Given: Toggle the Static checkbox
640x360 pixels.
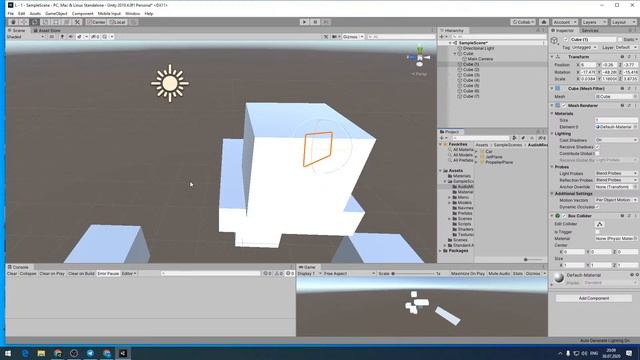Looking at the screenshot, I should [x=620, y=40].
